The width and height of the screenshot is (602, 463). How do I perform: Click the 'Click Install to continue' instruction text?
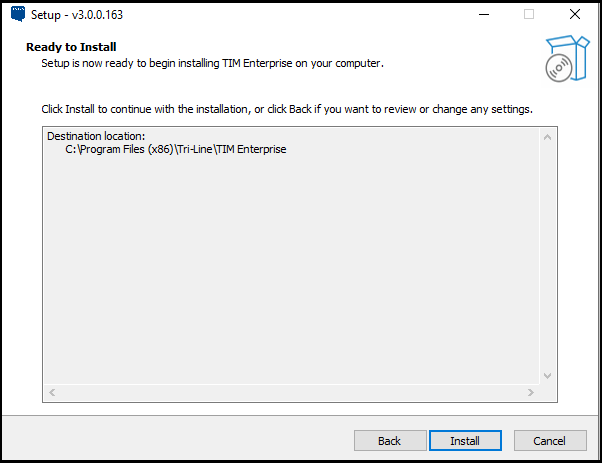coord(286,108)
